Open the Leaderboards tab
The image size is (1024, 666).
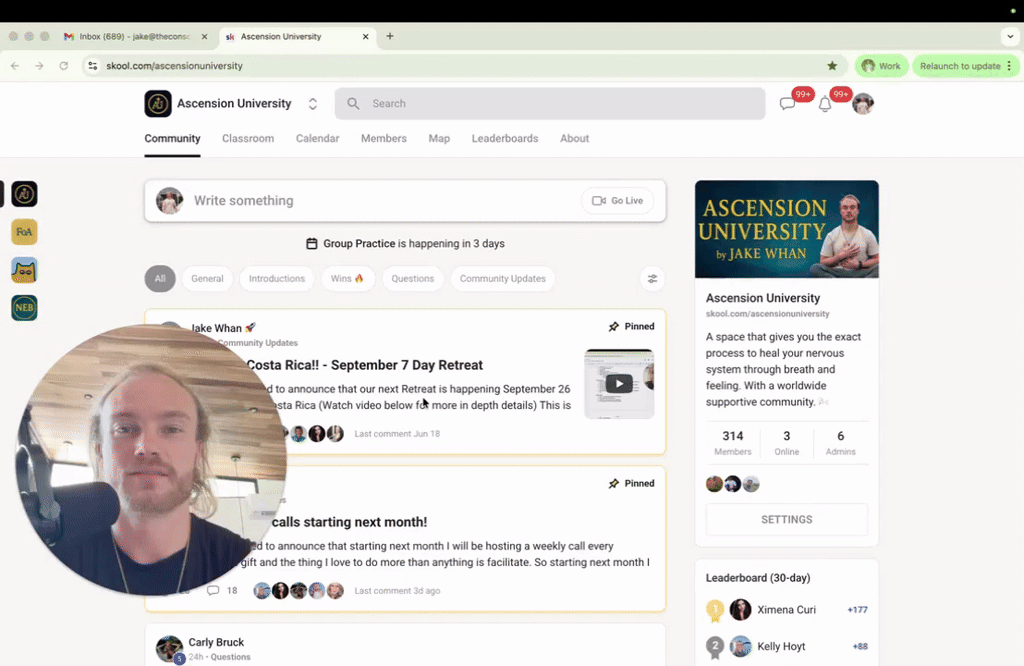(505, 138)
